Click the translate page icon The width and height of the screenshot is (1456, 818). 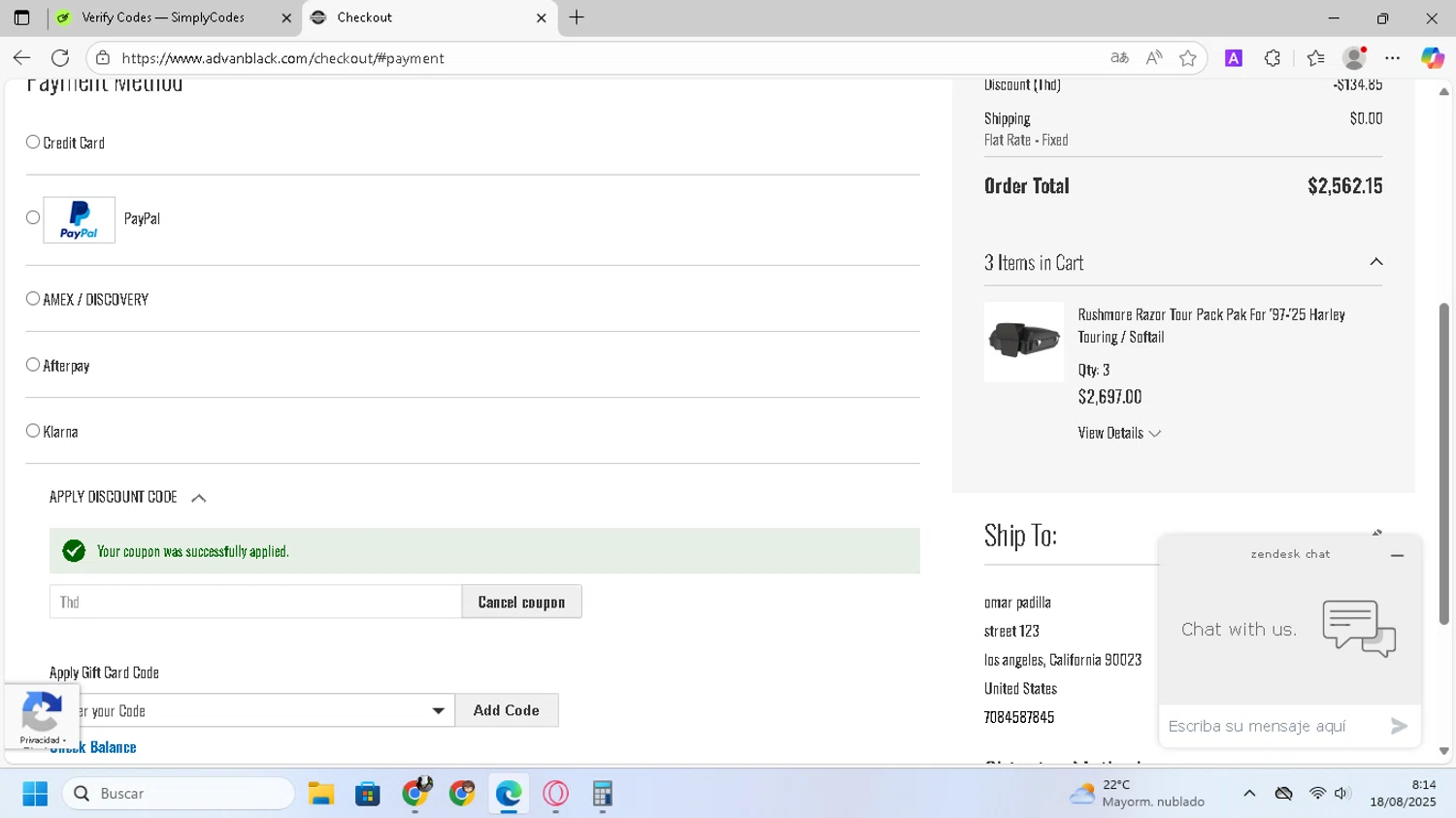coord(1119,58)
